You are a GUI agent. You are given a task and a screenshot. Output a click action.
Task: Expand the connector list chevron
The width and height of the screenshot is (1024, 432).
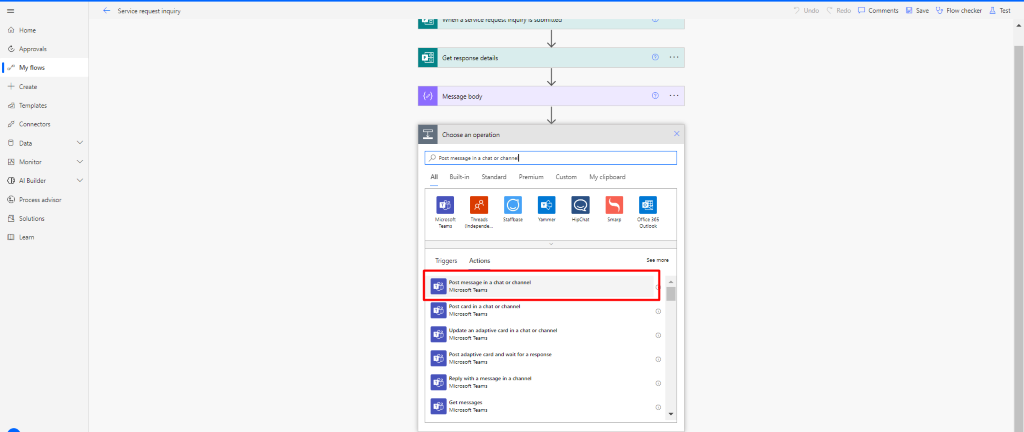click(x=551, y=244)
